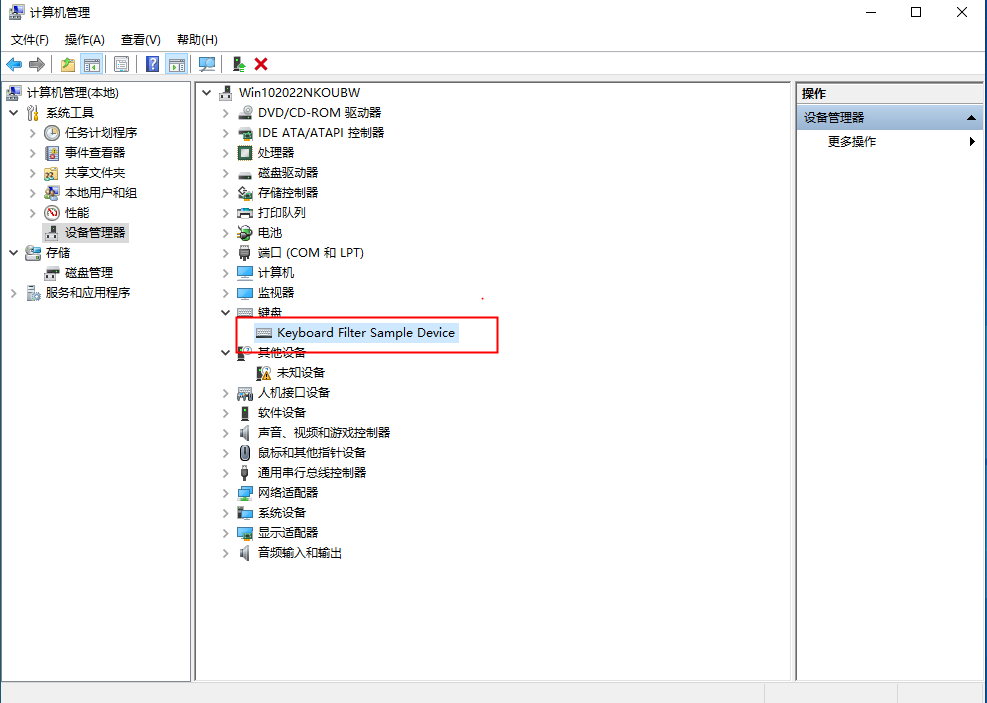Click the forward arrow toolbar button

(37, 64)
